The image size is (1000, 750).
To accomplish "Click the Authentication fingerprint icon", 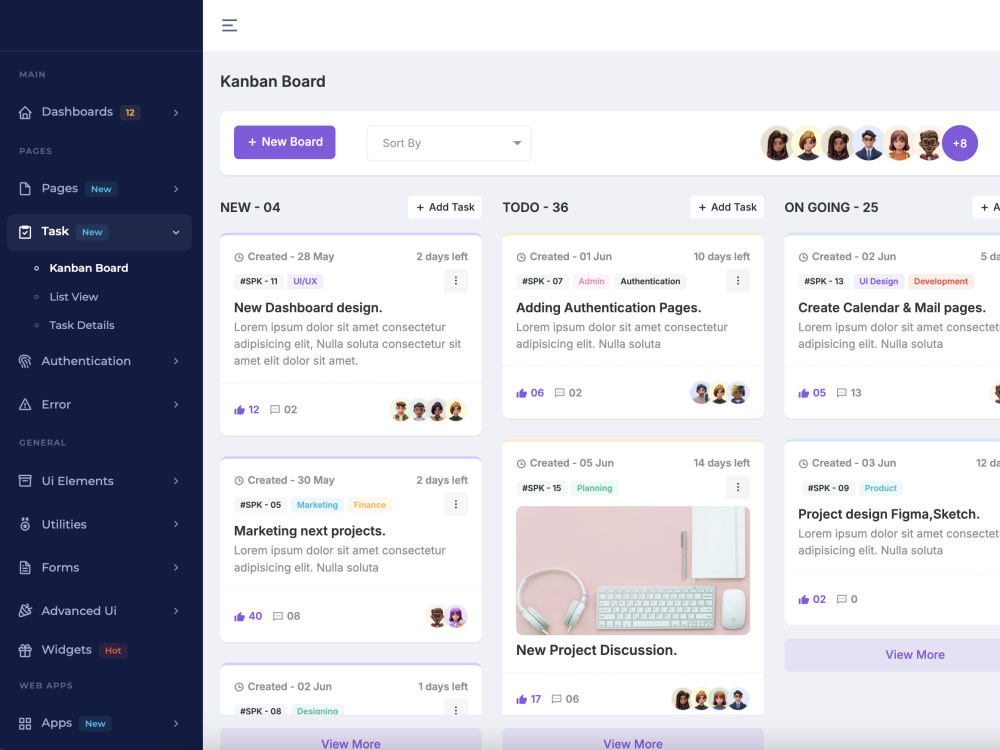I will (x=25, y=362).
